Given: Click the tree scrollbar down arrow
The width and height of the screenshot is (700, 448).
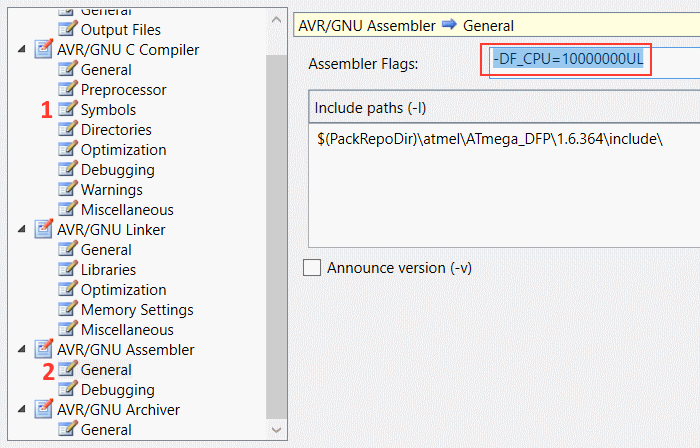Looking at the screenshot, I should (277, 428).
